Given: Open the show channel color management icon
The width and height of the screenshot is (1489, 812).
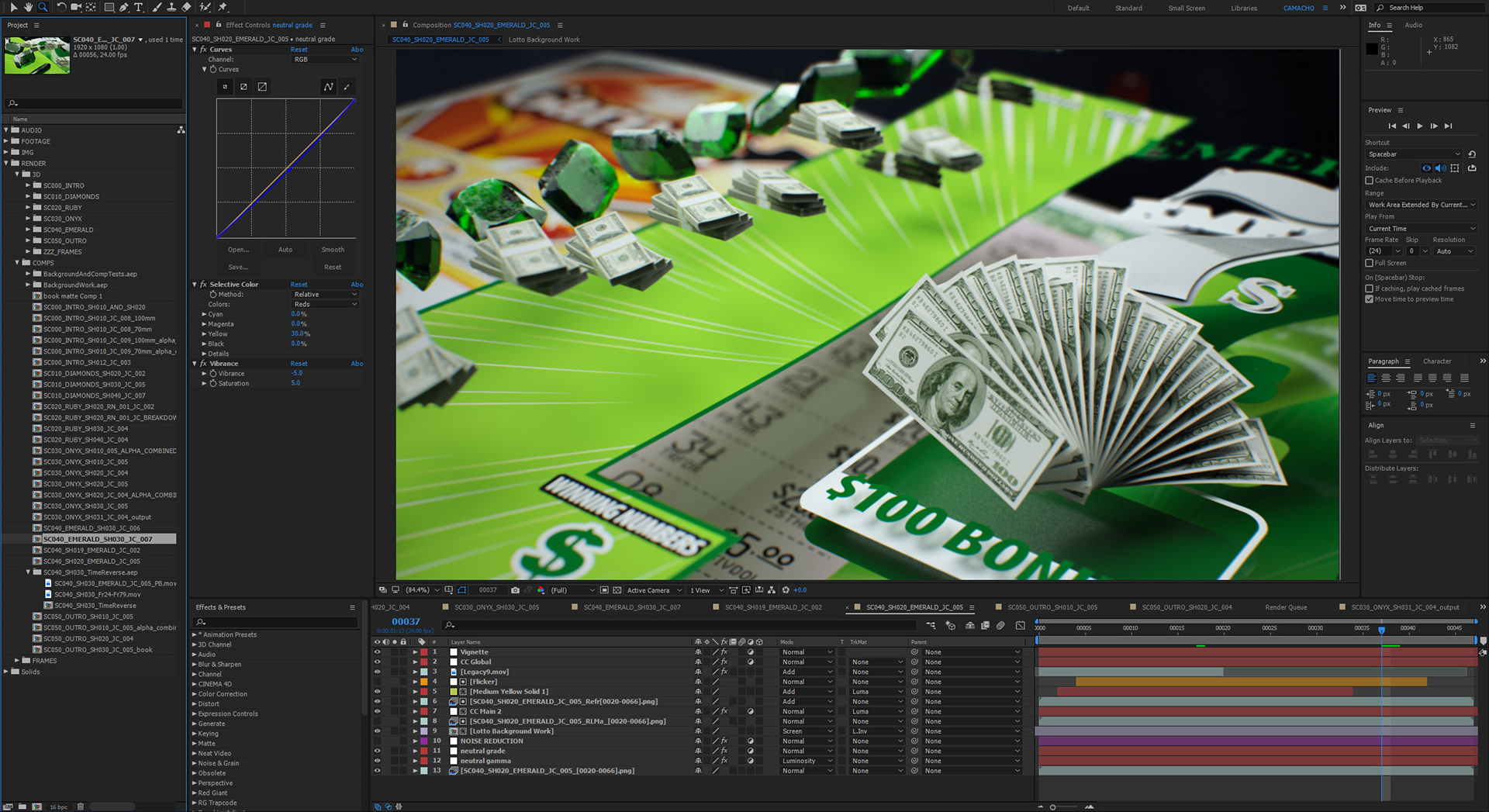Looking at the screenshot, I should click(x=541, y=590).
